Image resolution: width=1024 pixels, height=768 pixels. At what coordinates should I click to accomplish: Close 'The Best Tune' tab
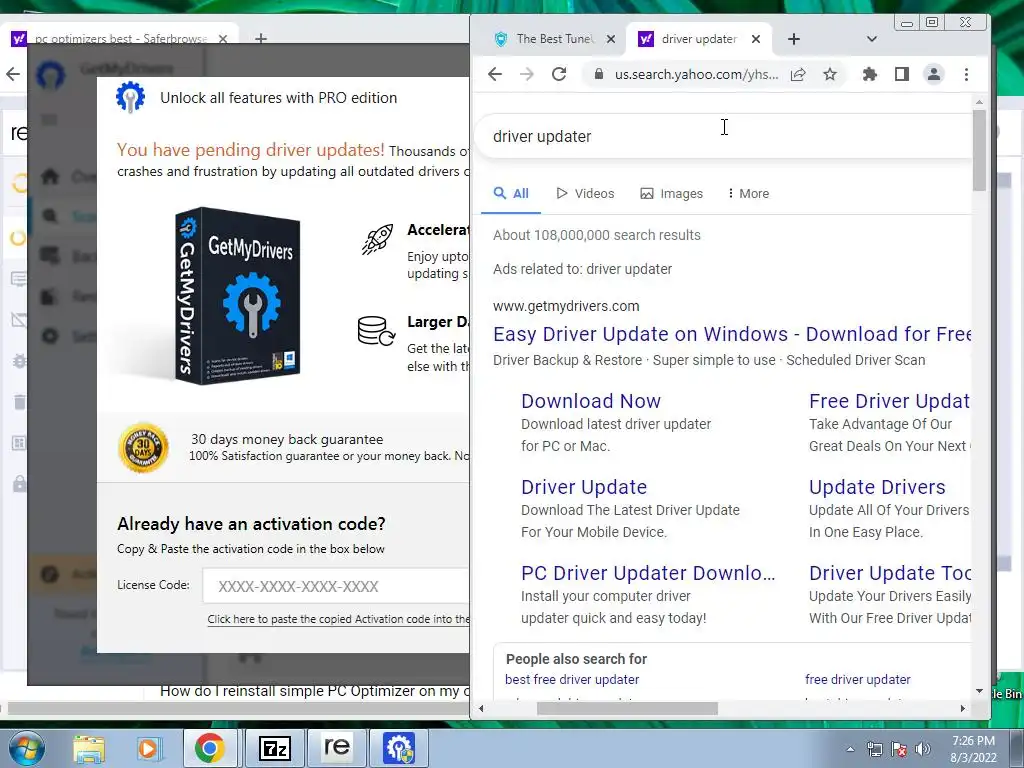(x=611, y=39)
